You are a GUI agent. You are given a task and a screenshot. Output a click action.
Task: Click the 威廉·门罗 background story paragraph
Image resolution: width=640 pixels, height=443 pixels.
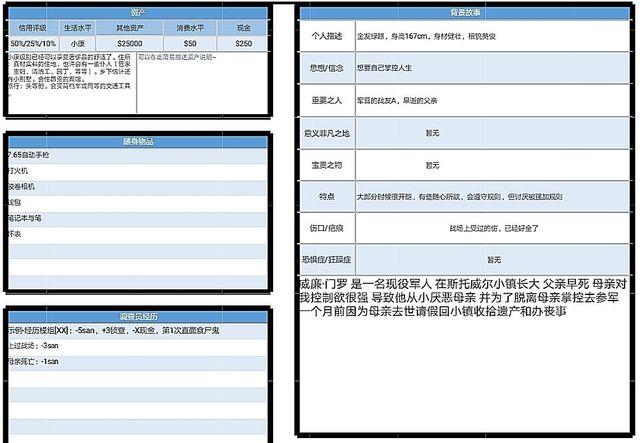click(x=464, y=297)
